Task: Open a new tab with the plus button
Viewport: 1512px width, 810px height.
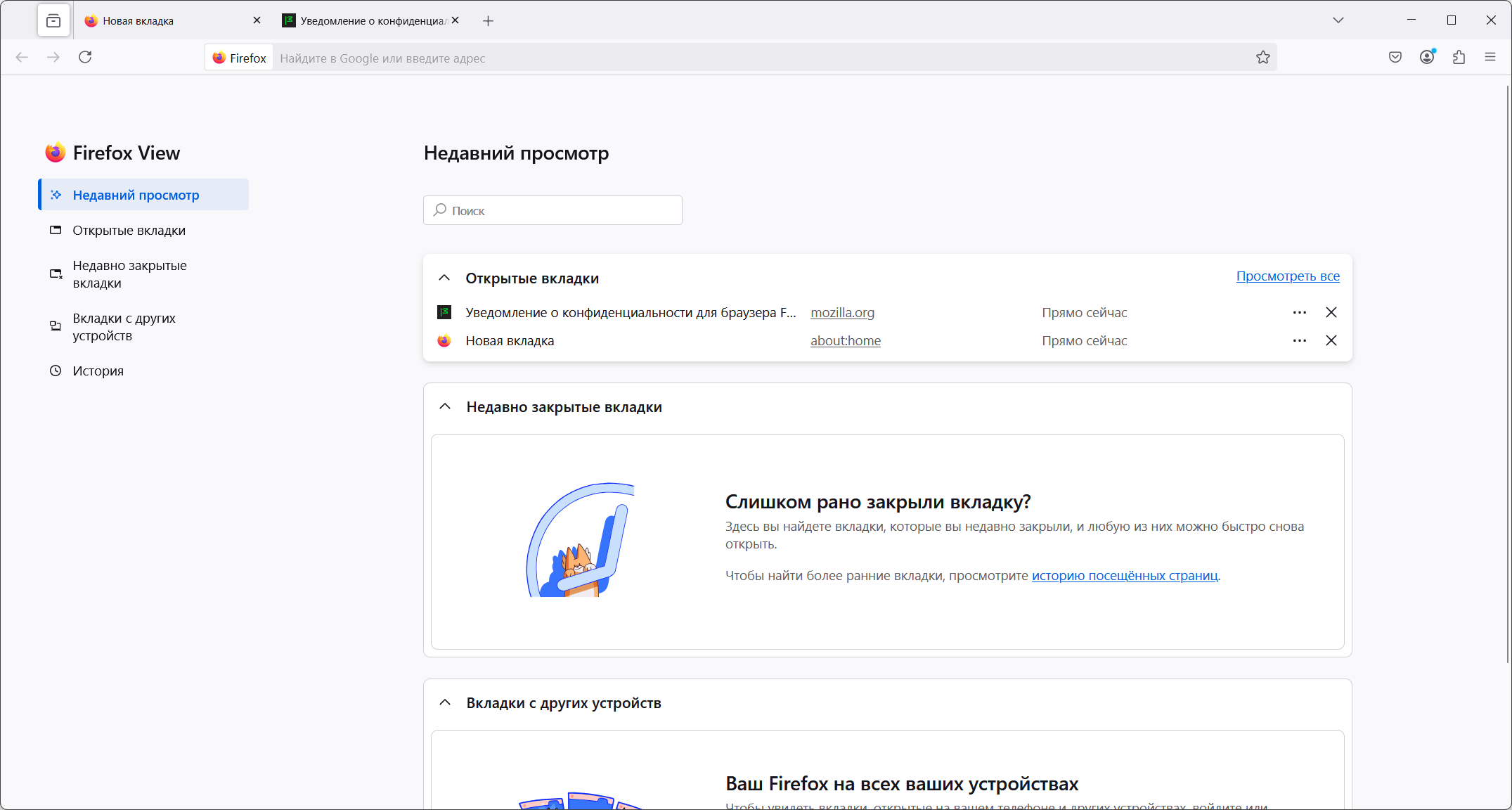Action: pos(488,21)
